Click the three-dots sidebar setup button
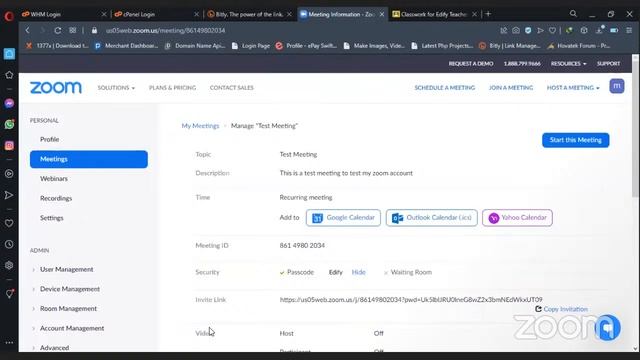Image resolution: width=640 pixels, height=360 pixels. point(9,342)
